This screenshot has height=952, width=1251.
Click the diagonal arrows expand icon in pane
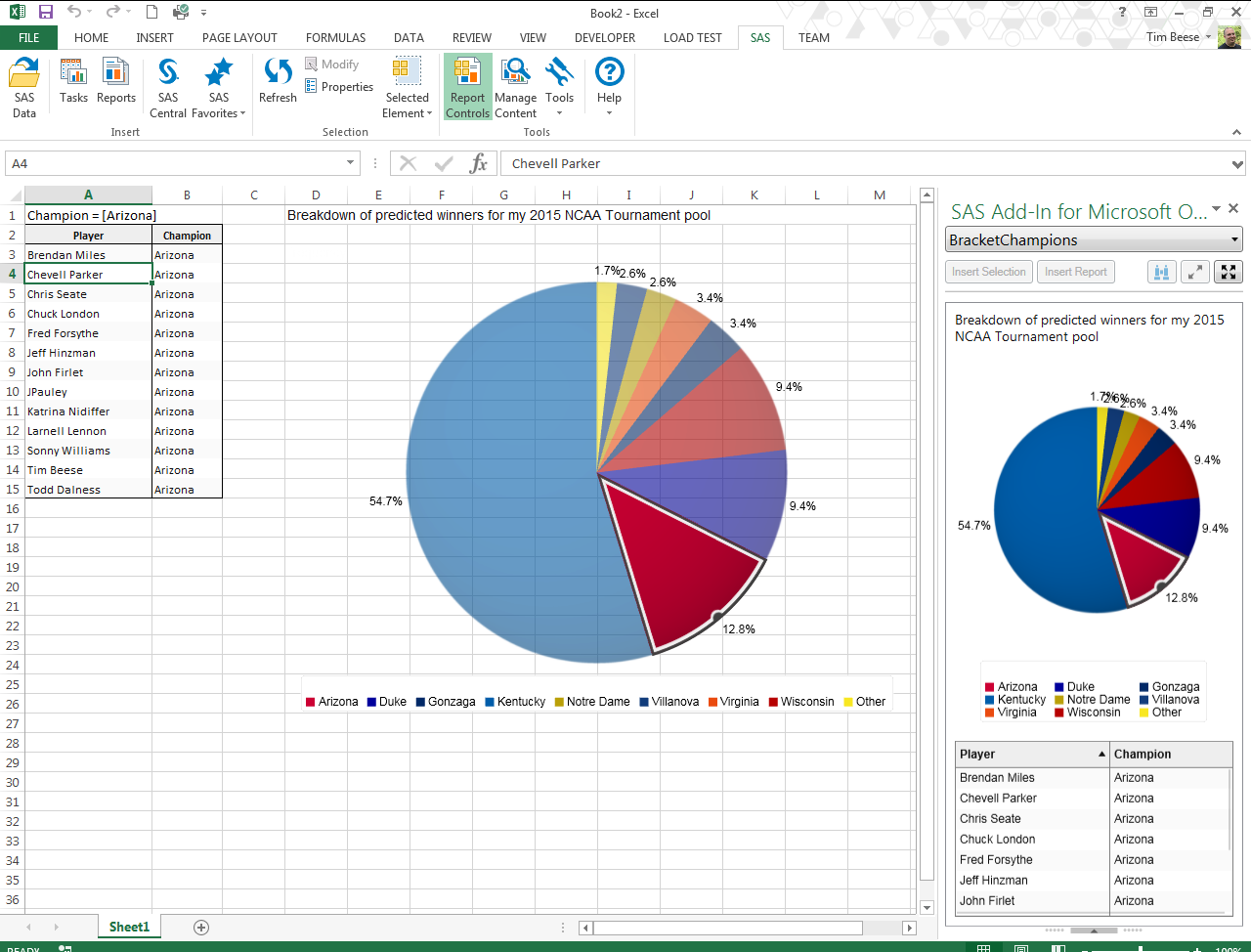tap(1195, 272)
